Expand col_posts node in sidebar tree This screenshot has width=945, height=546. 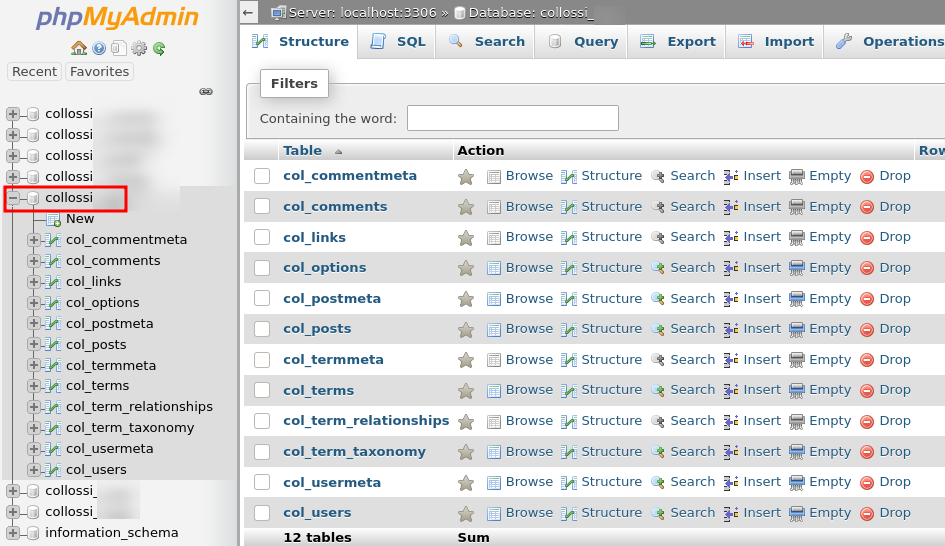34,344
